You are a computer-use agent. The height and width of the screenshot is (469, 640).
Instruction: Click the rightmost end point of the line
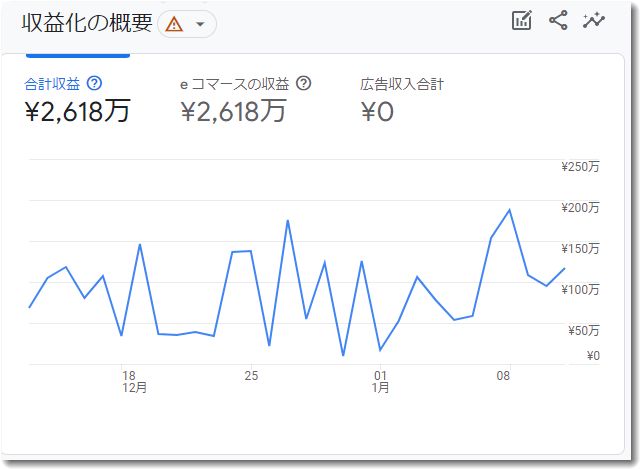[x=565, y=268]
